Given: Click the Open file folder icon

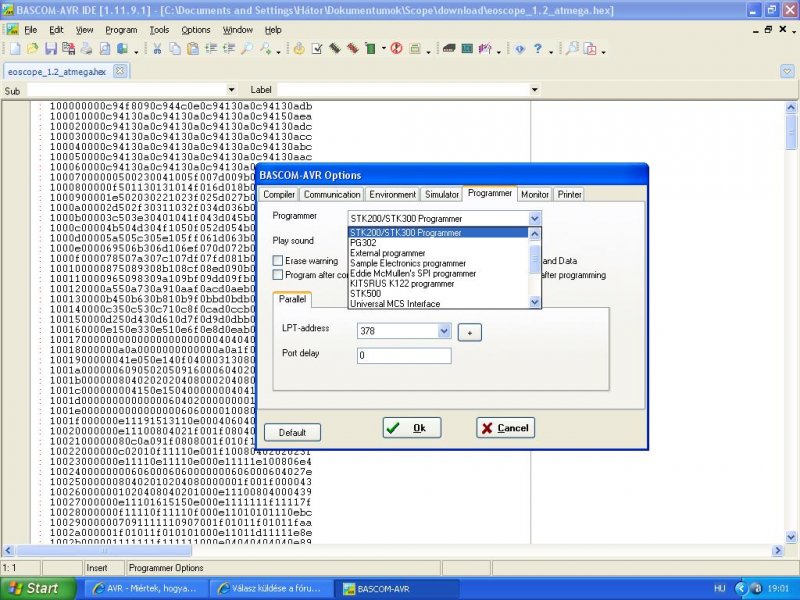Looking at the screenshot, I should click(33, 49).
